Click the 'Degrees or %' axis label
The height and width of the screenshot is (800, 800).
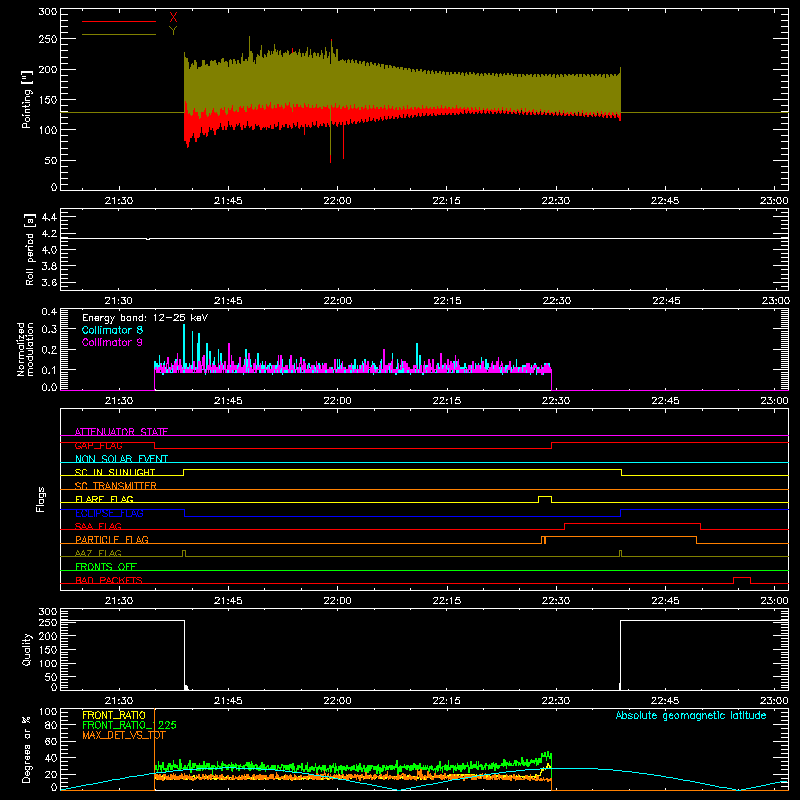click(x=26, y=749)
